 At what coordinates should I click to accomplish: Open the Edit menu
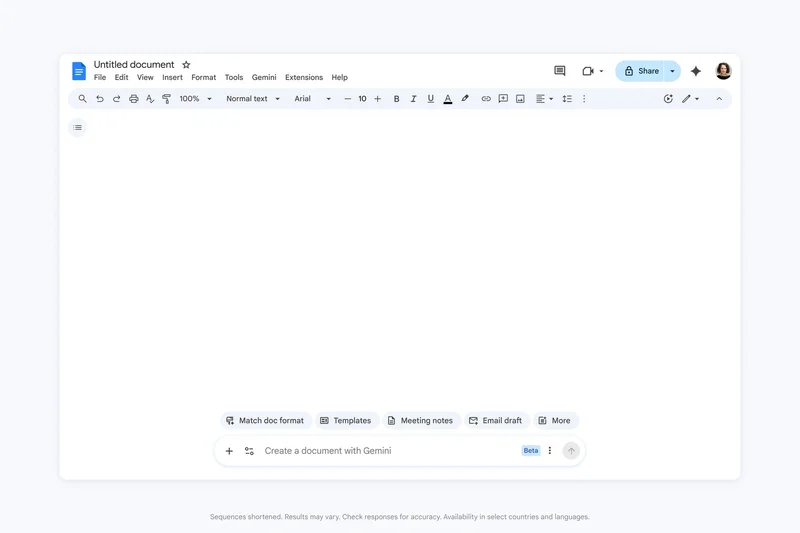[x=121, y=78]
